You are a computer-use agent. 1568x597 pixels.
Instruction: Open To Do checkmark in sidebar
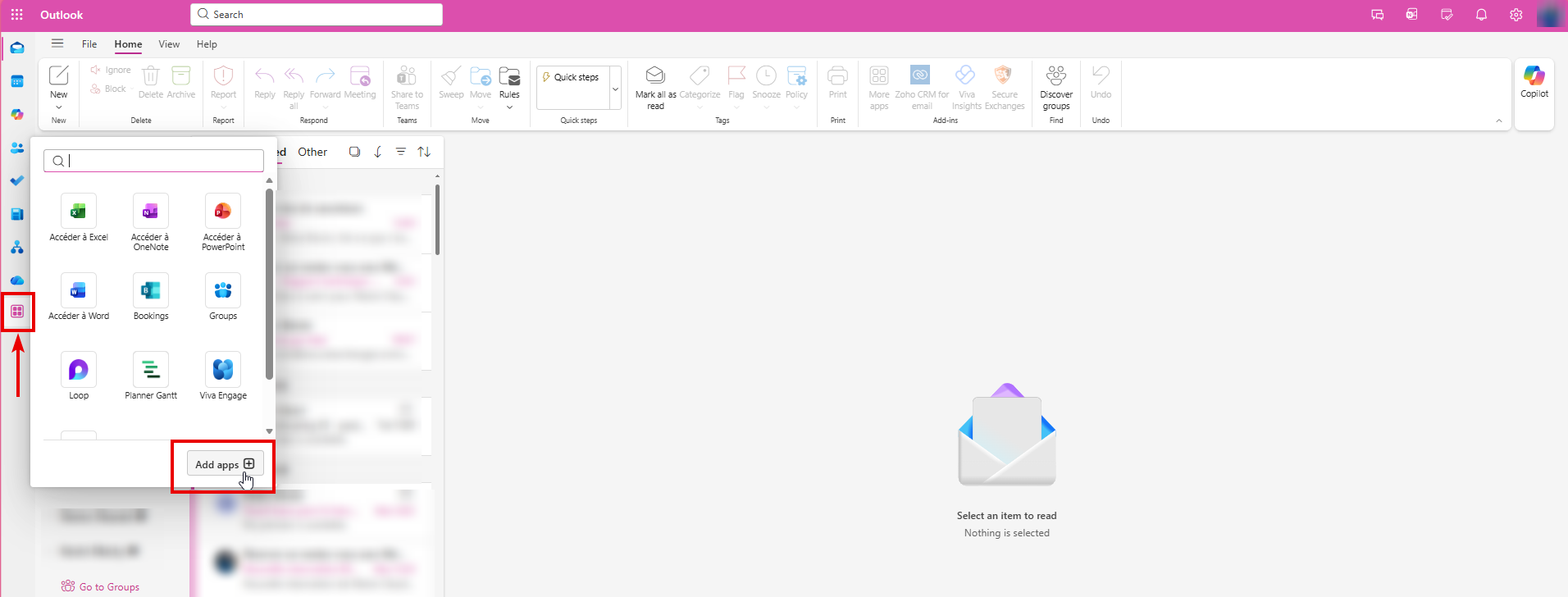[x=17, y=180]
